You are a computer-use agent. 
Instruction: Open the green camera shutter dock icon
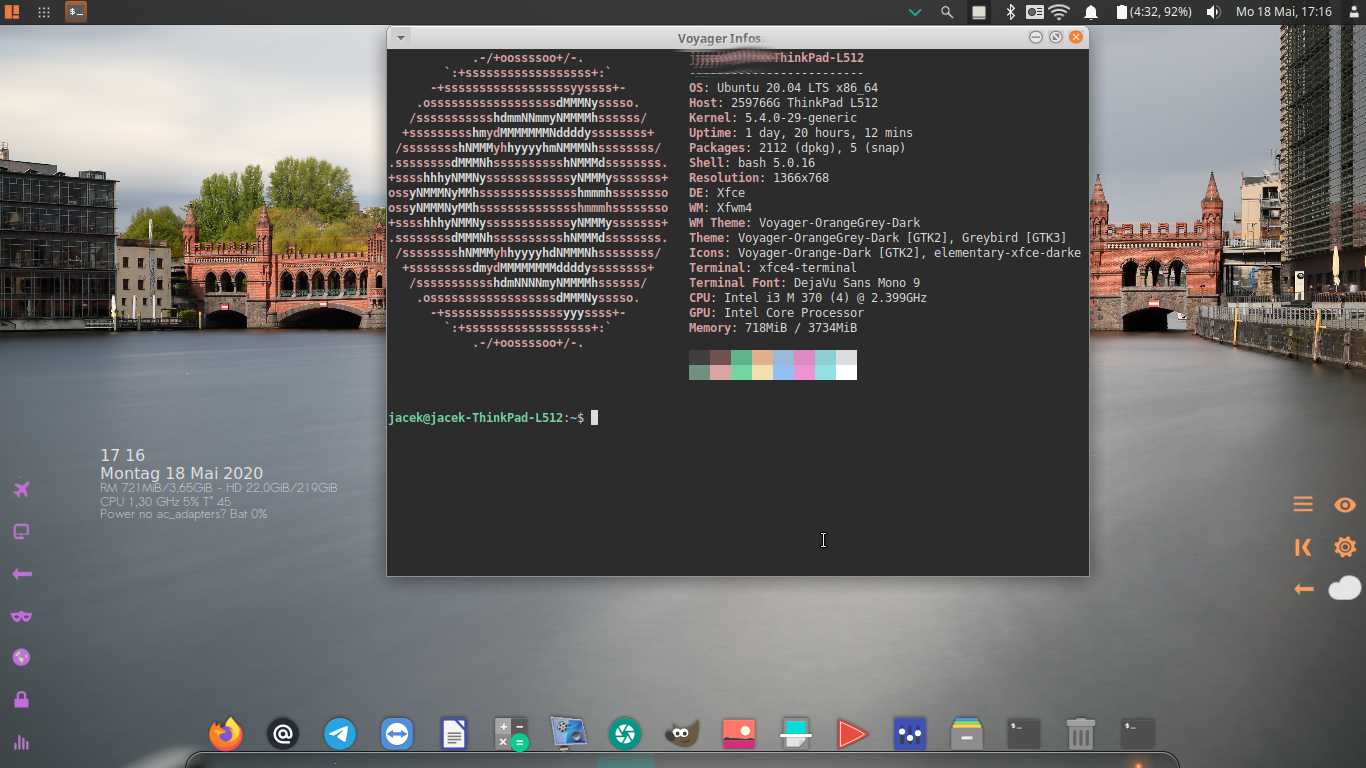pyautogui.click(x=625, y=734)
